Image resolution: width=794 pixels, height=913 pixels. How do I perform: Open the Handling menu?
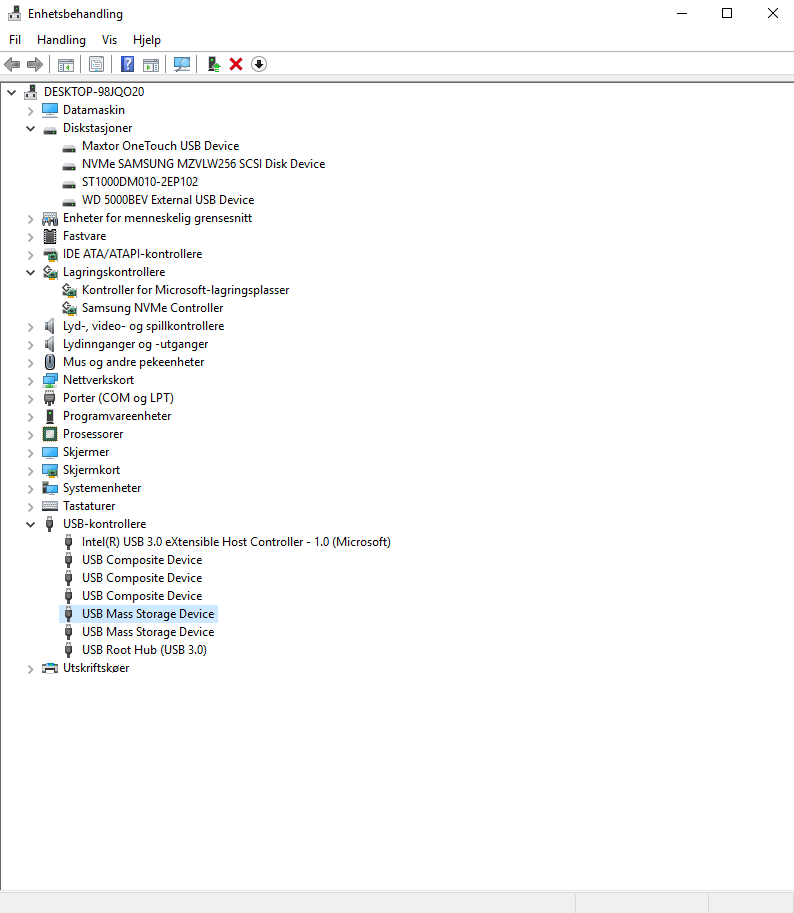(x=61, y=40)
